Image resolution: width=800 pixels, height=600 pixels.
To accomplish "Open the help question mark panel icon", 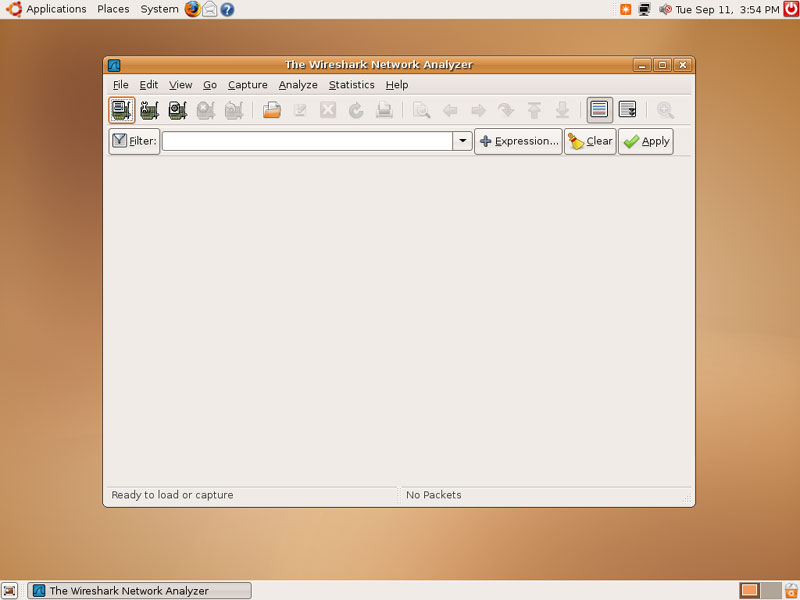I will coord(227,9).
